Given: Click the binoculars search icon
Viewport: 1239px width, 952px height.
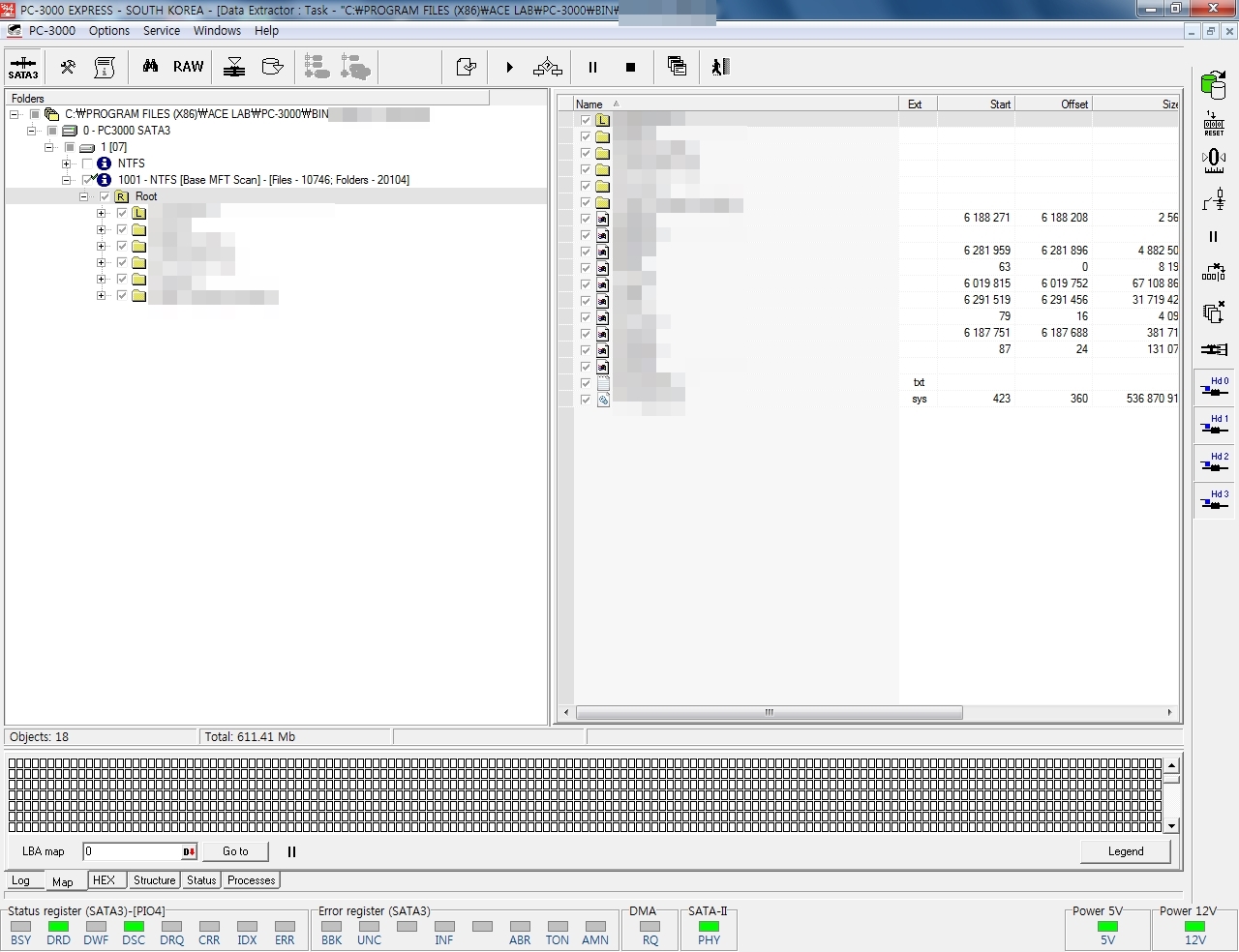Looking at the screenshot, I should [x=150, y=67].
